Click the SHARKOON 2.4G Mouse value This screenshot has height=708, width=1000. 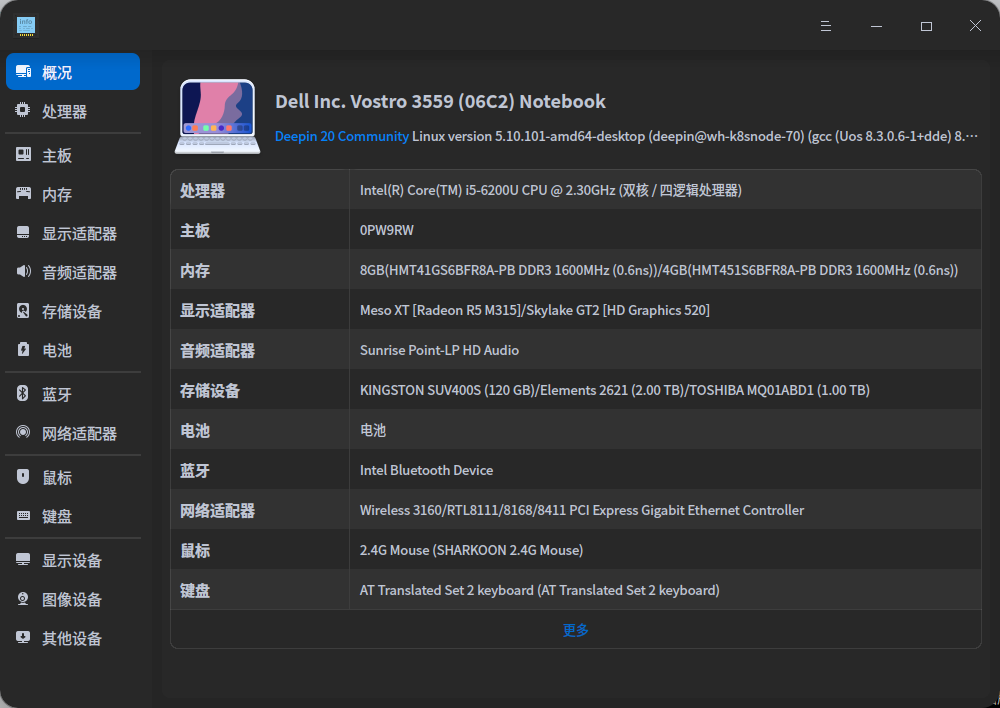tap(471, 550)
